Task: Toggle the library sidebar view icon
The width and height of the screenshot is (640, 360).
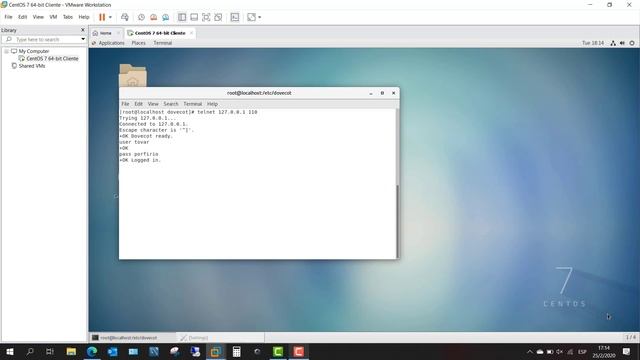Action: [x=182, y=17]
